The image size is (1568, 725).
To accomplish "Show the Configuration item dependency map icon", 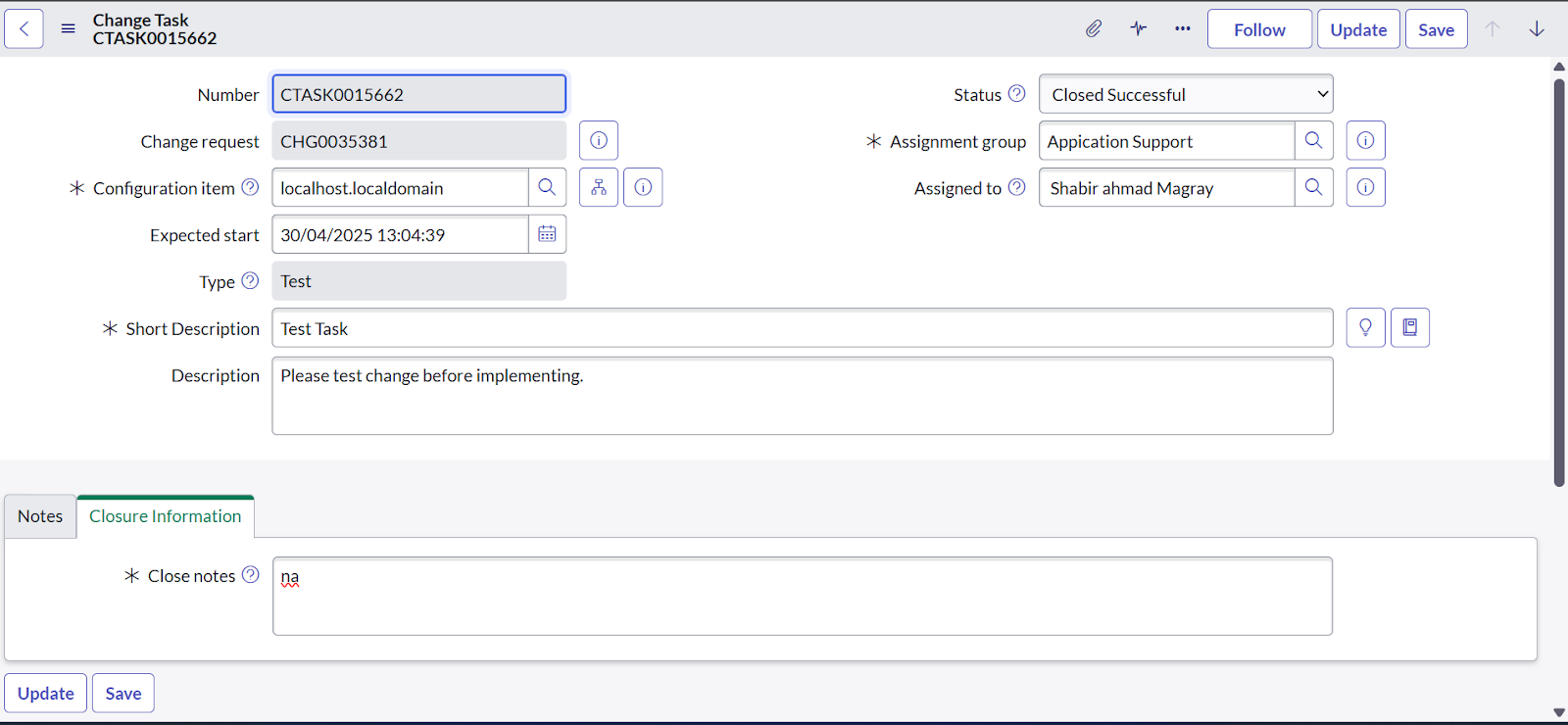I will coord(599,187).
